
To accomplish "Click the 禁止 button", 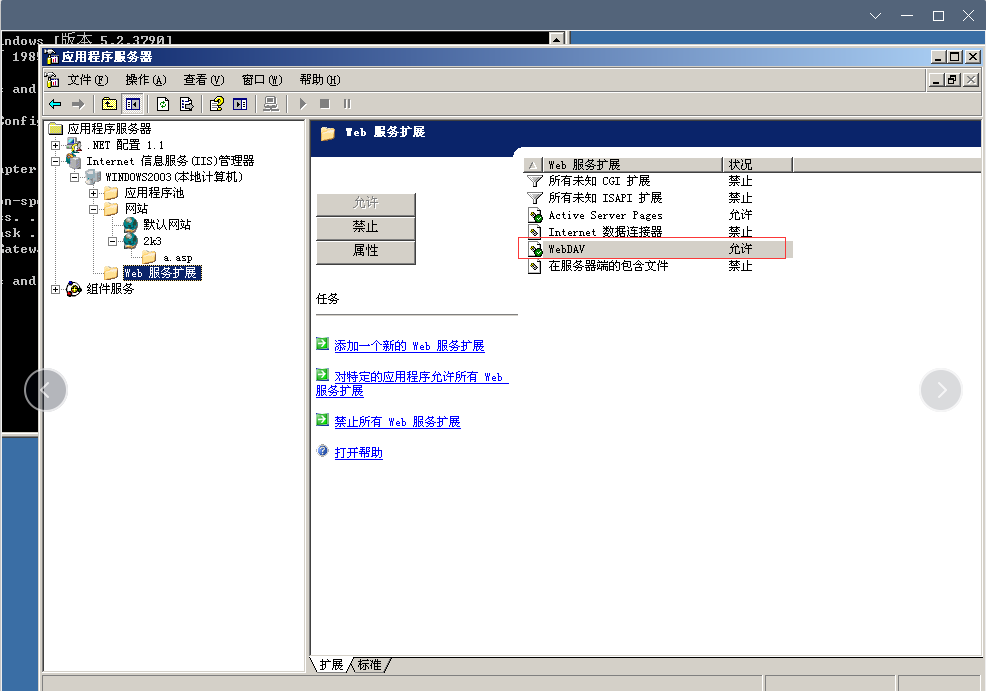I will click(x=365, y=227).
